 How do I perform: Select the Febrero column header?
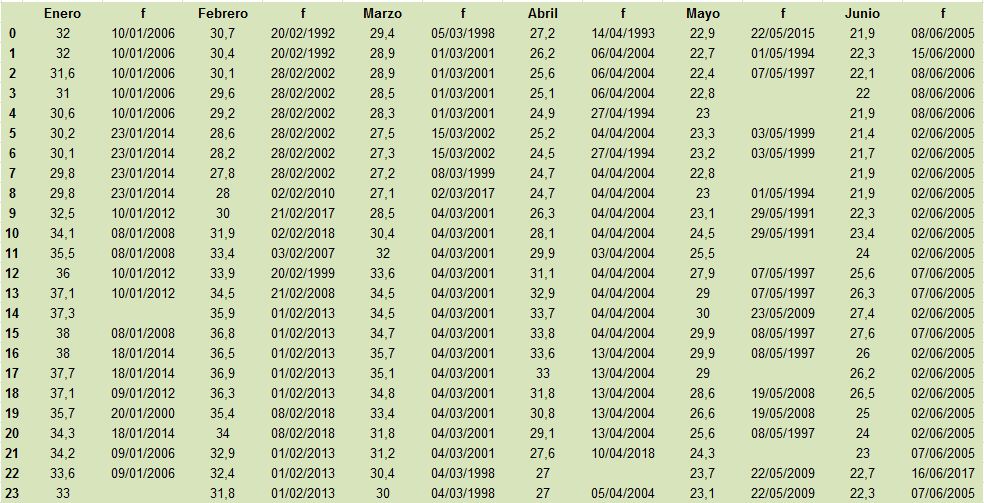click(223, 13)
